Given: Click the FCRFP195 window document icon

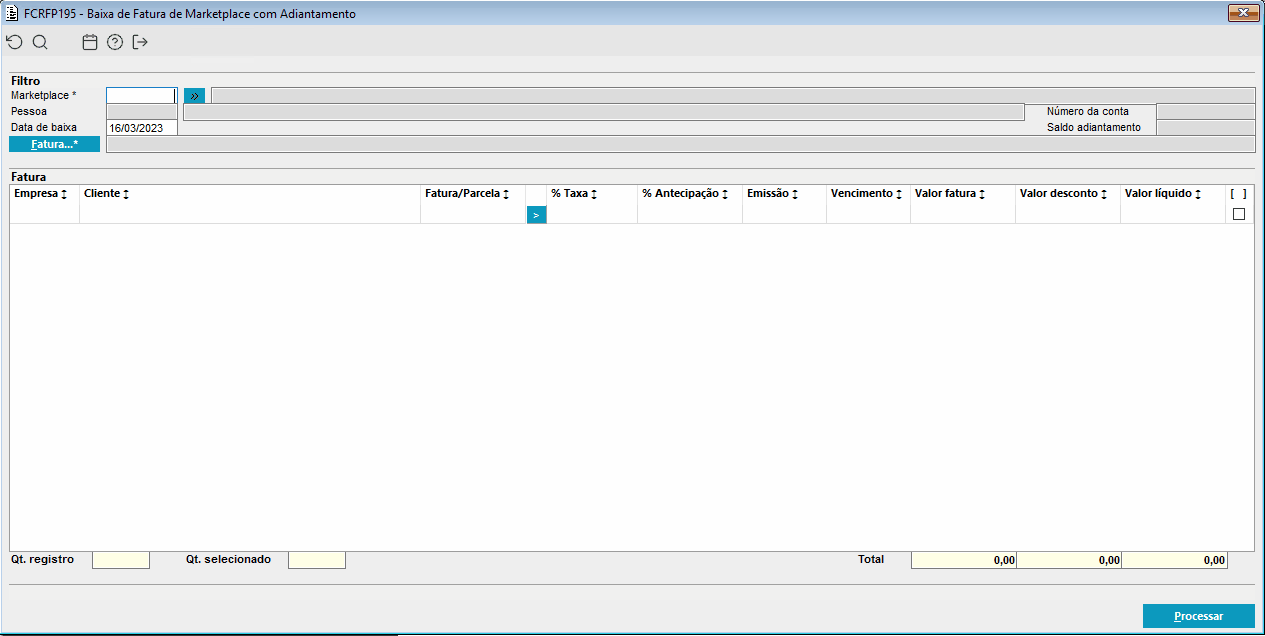Looking at the screenshot, I should coord(12,14).
